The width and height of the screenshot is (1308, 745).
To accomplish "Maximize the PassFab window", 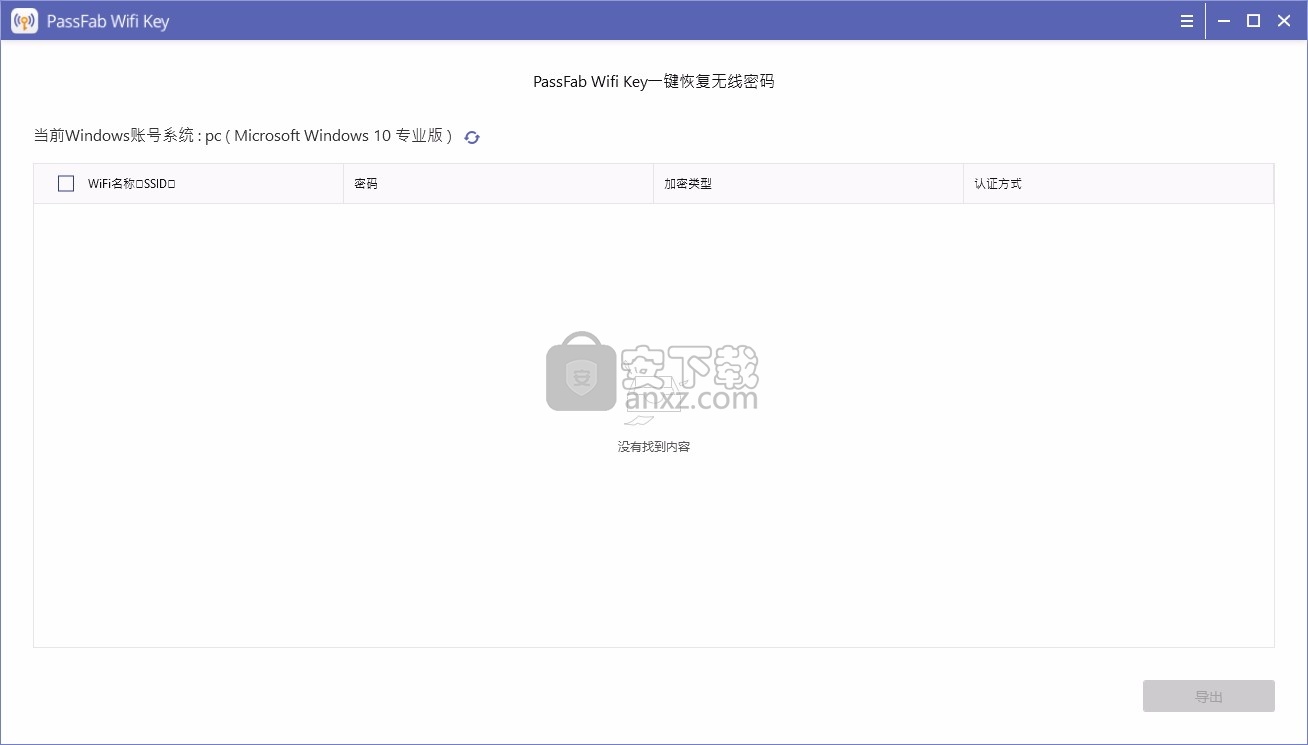I will (x=1253, y=21).
